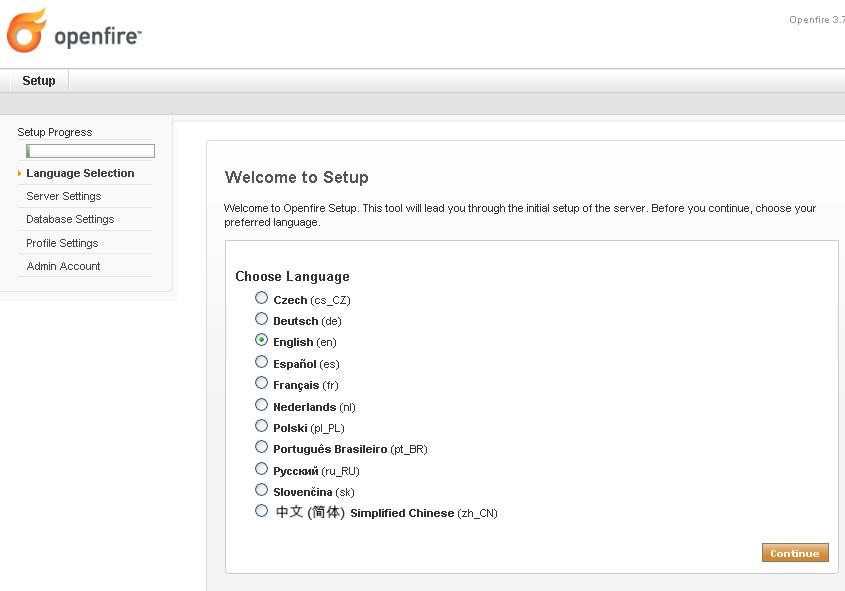This screenshot has height=591, width=845.
Task: Click Profile Settings step in sidebar
Action: click(x=62, y=243)
